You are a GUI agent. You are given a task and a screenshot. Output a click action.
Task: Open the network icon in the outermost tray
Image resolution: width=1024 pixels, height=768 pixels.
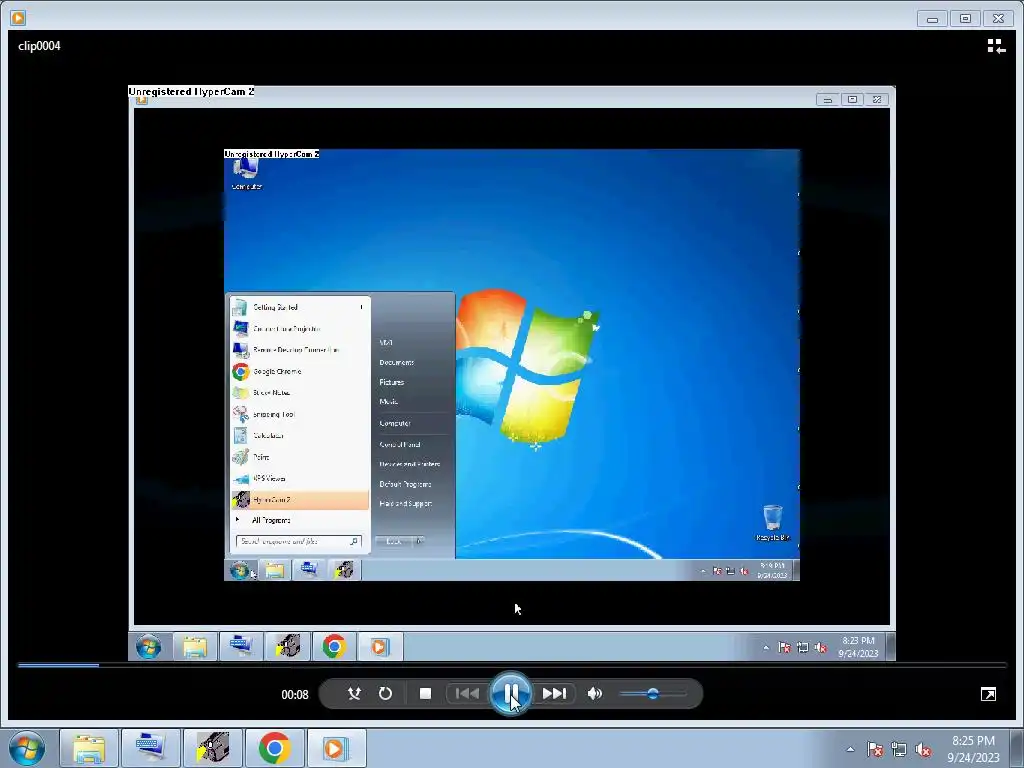click(899, 749)
